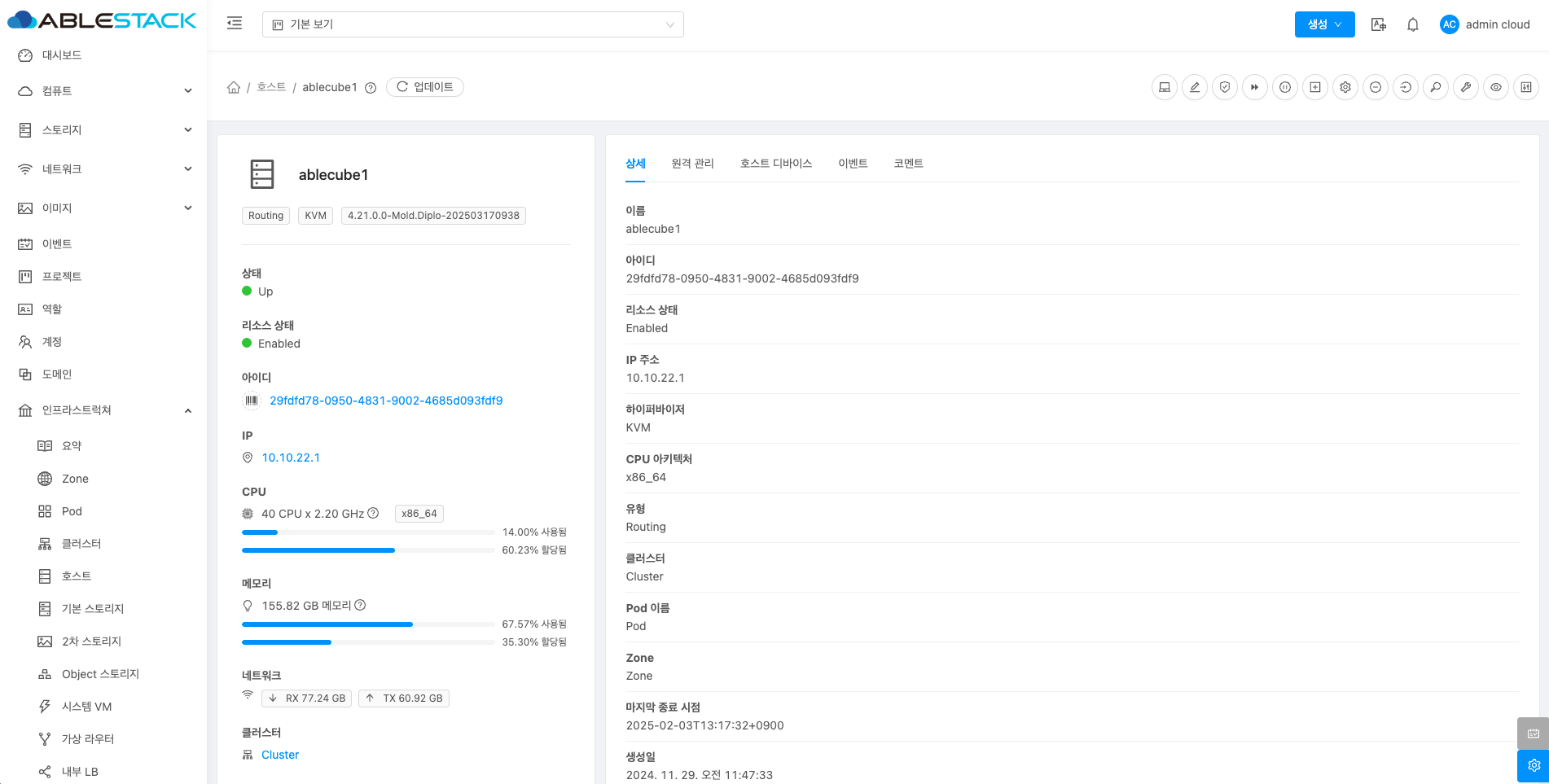This screenshot has height=784, width=1549.
Task: Click the shield icon in host toolbar
Action: [1225, 87]
